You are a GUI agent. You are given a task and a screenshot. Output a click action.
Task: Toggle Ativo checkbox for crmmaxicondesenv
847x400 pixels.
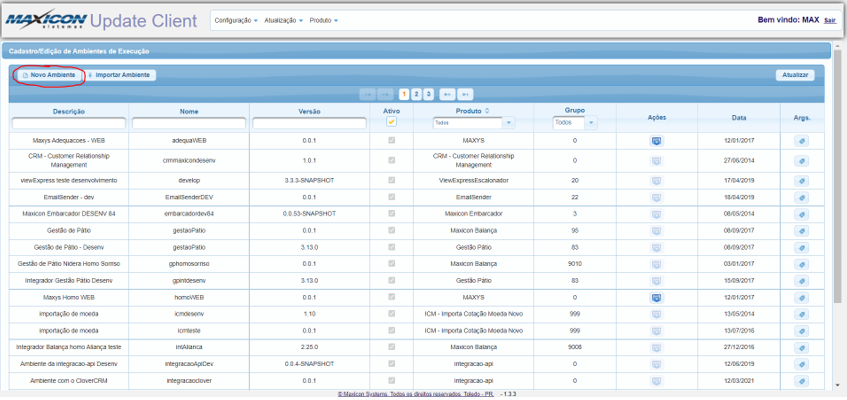392,161
